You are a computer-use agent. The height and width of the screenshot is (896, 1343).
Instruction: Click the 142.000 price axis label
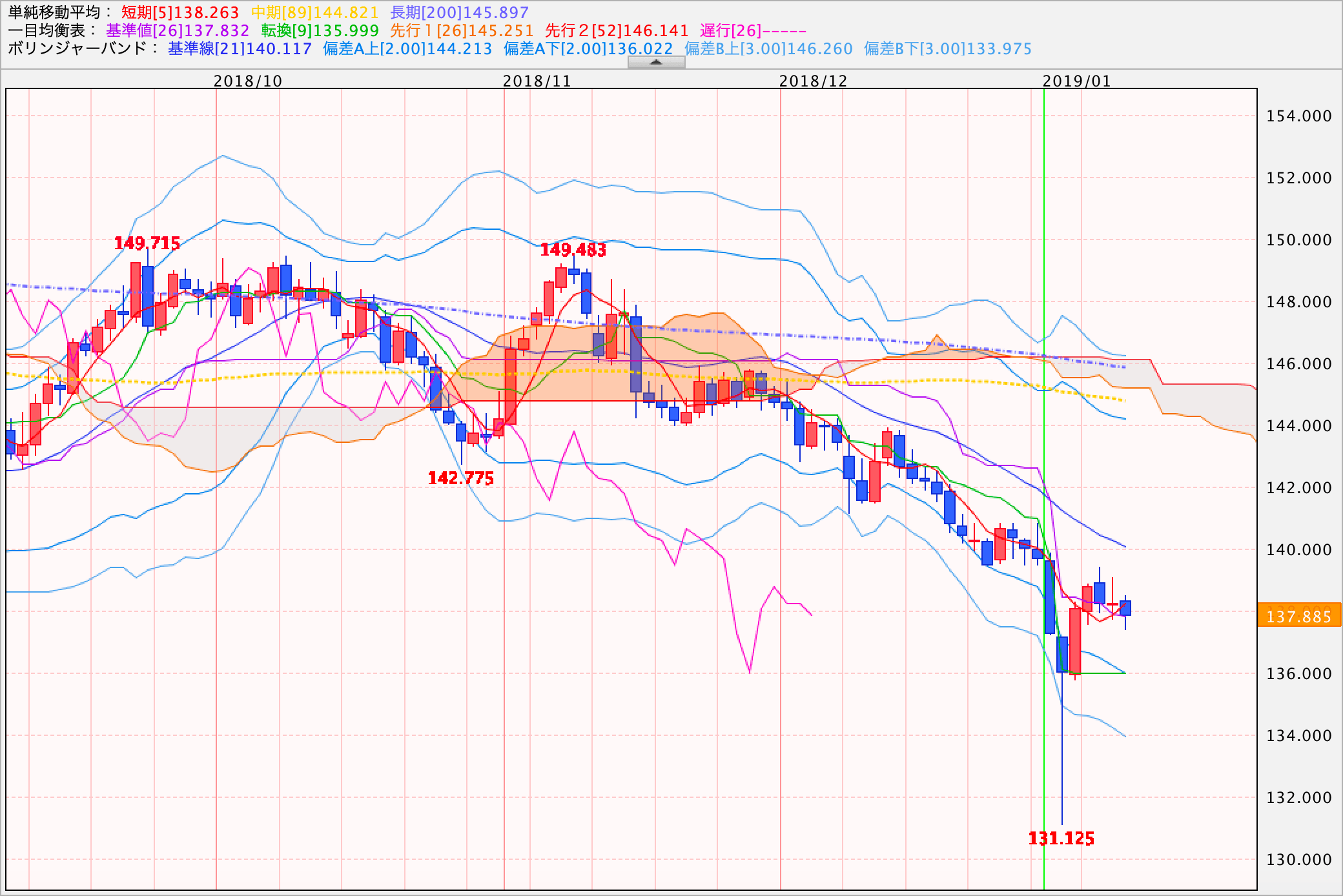point(1299,488)
